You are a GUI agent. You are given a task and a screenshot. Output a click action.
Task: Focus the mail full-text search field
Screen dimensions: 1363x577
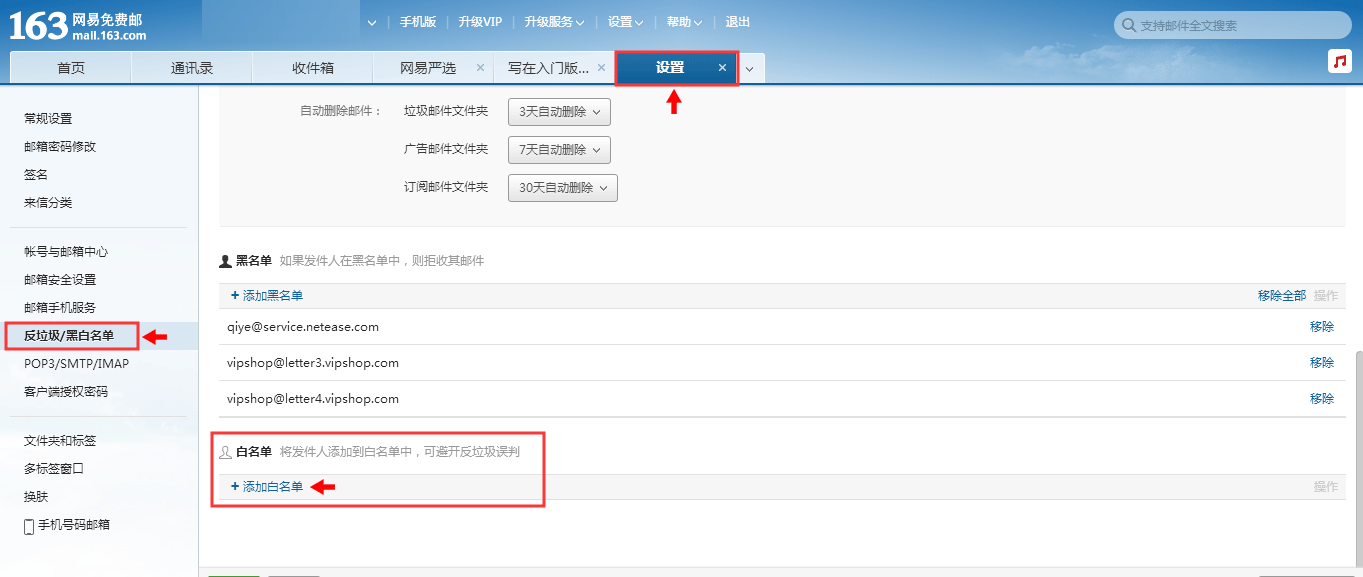tap(1233, 25)
